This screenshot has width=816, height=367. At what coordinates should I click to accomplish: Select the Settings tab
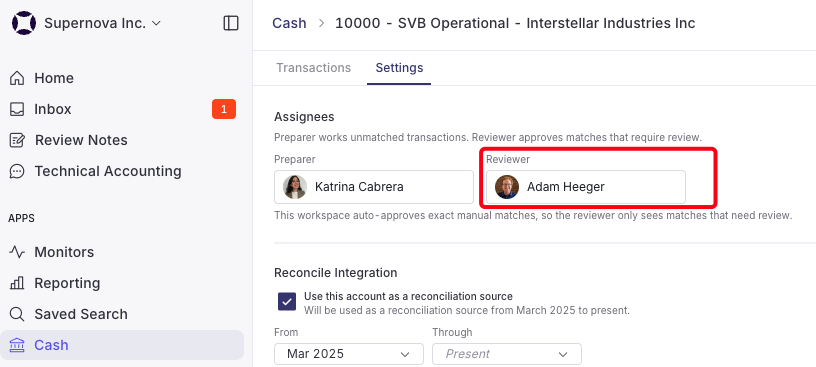click(x=399, y=68)
